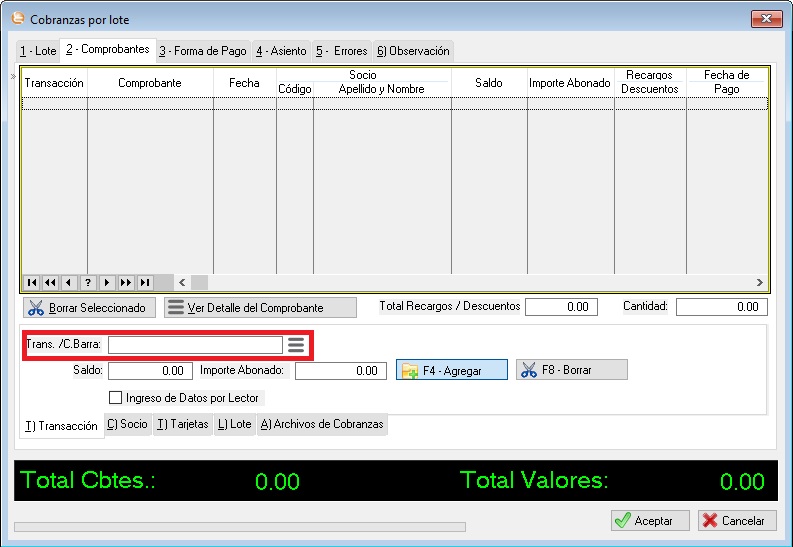Jump forward a page with double-right arrow
This screenshot has height=547, width=793.
(x=126, y=283)
